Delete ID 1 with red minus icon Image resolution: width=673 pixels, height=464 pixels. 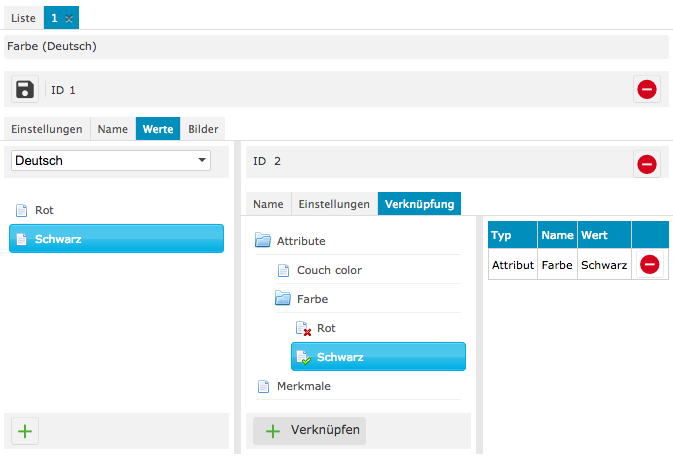tap(646, 90)
